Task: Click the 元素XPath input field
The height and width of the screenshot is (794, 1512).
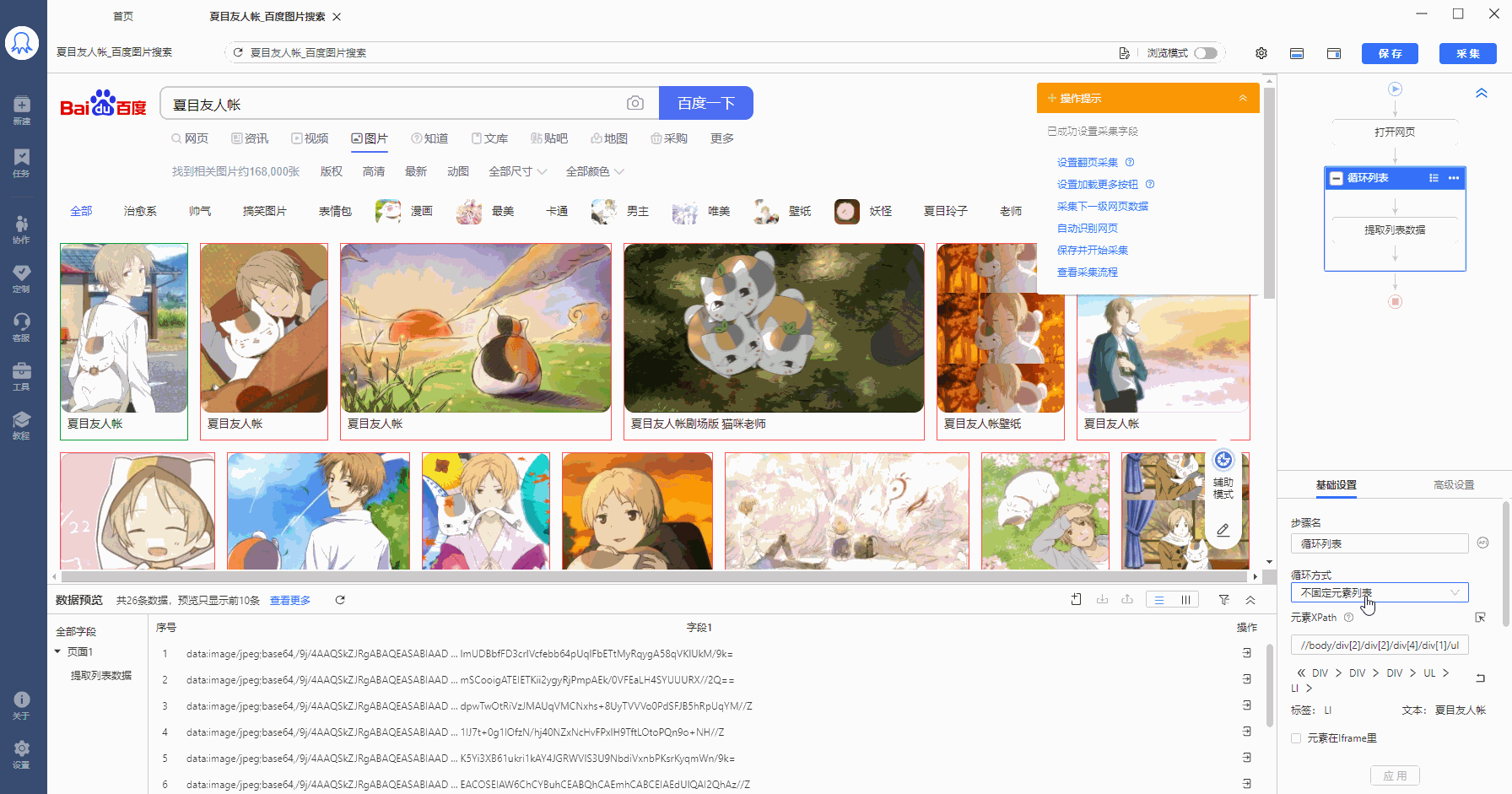Action: pos(1380,645)
